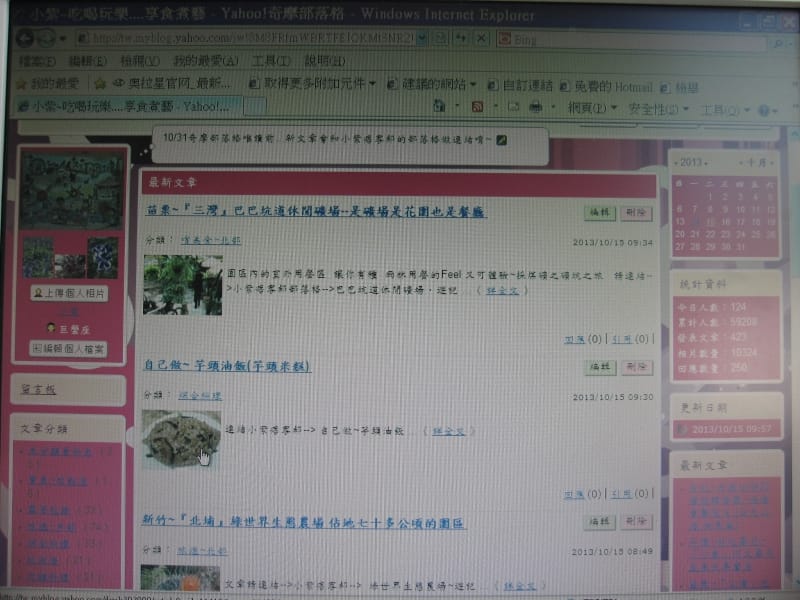Click the Print icon in command bar
Viewport: 800px width, 600px height.
tap(536, 107)
